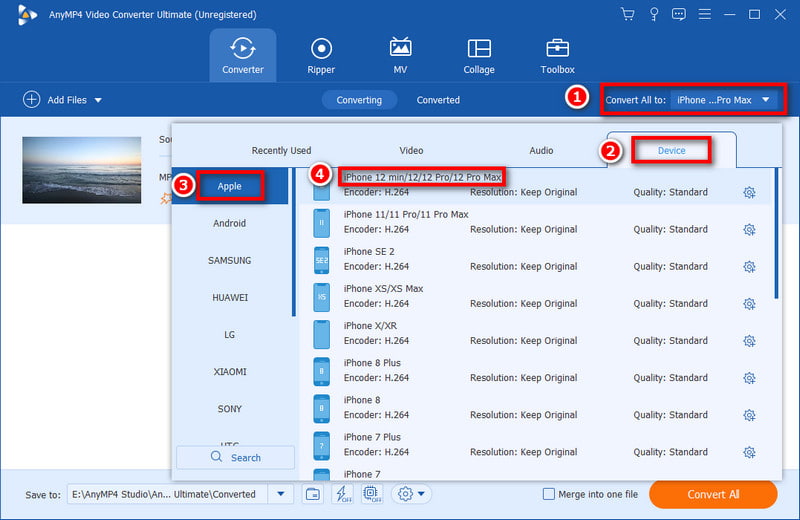This screenshot has width=800, height=520.
Task: Toggle the hardware acceleration chip icon
Action: point(372,494)
